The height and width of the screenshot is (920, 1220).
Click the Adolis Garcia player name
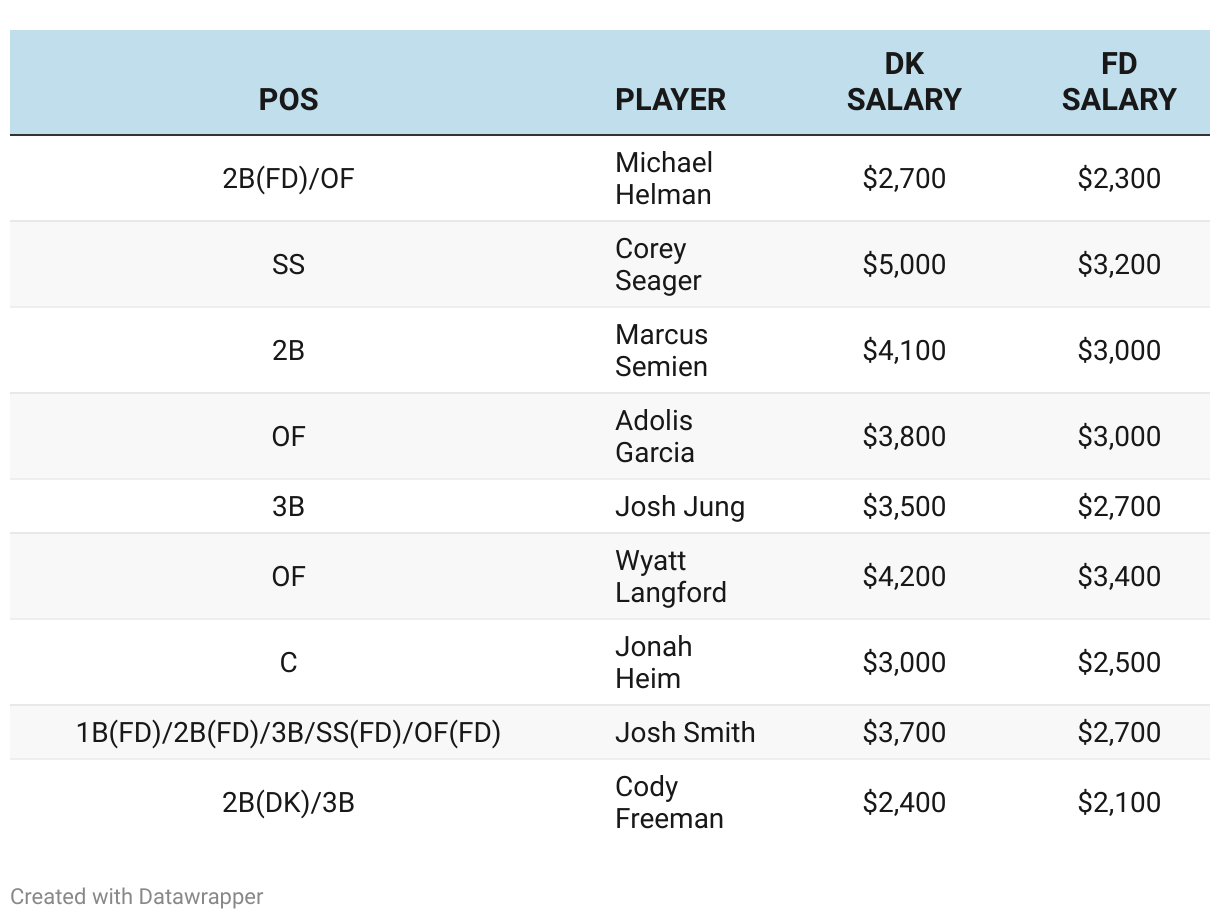[655, 436]
